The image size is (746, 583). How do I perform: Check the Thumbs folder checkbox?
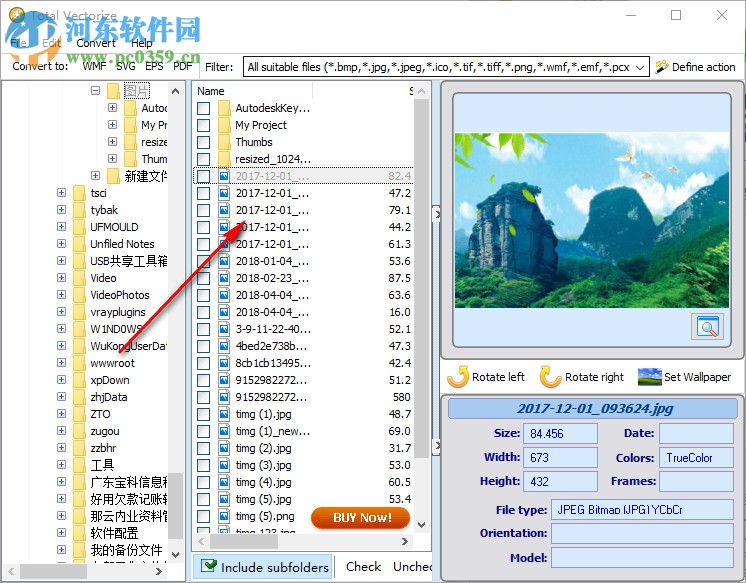(x=204, y=142)
